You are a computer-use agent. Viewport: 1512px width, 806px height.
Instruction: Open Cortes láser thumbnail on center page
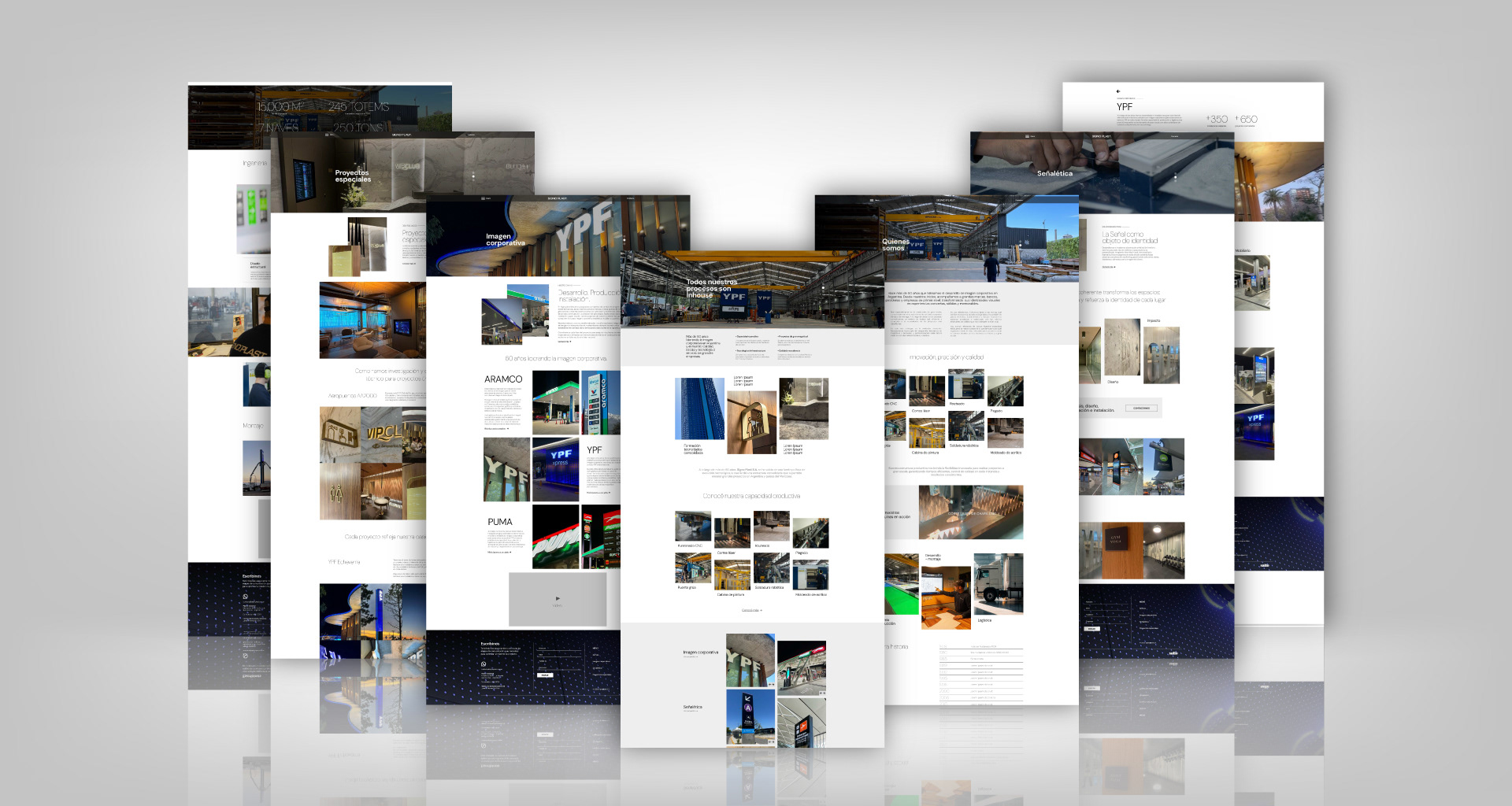click(732, 533)
